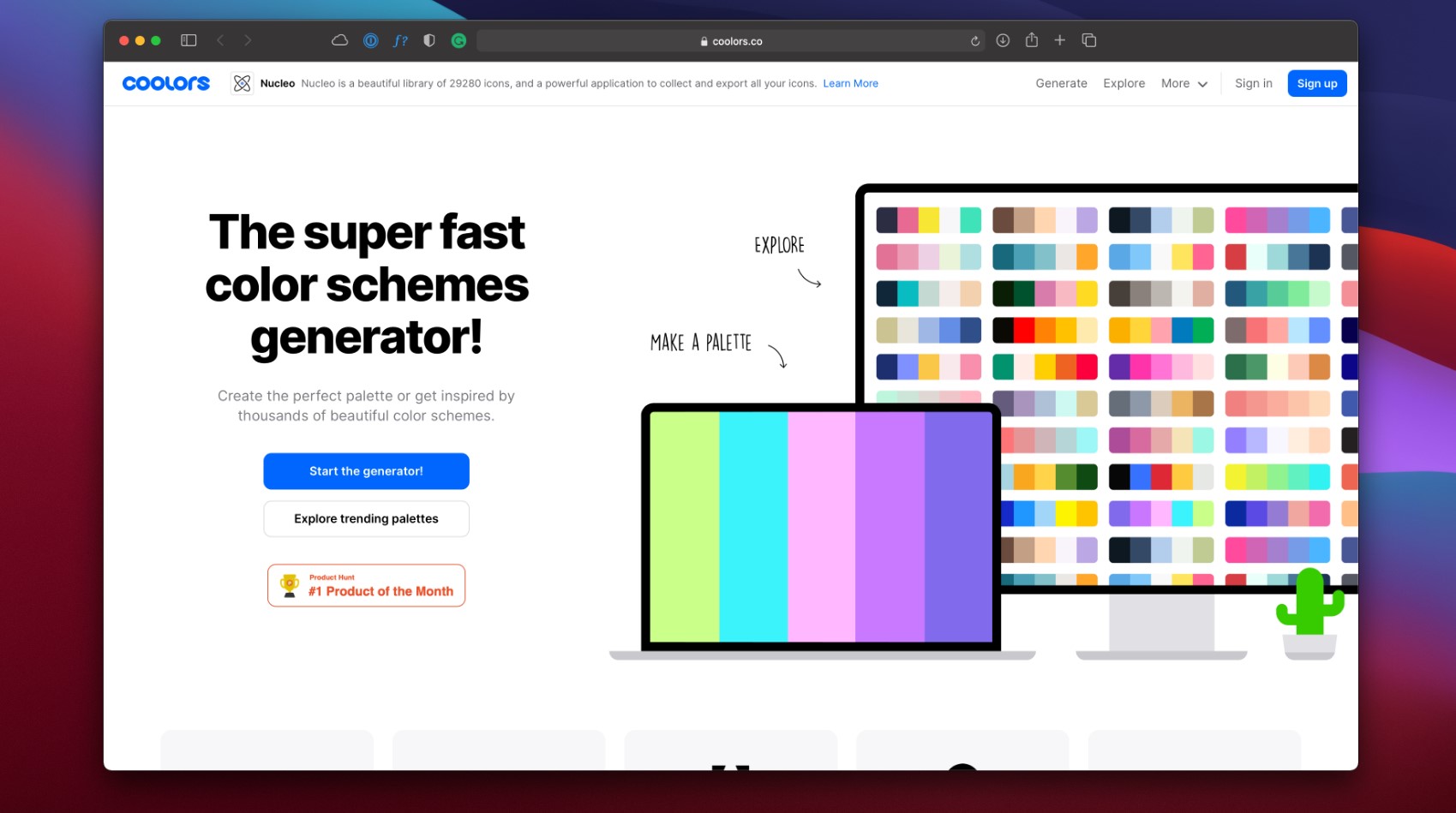Reload the coolors.co page
Image resolution: width=1456 pixels, height=813 pixels.
click(975, 41)
